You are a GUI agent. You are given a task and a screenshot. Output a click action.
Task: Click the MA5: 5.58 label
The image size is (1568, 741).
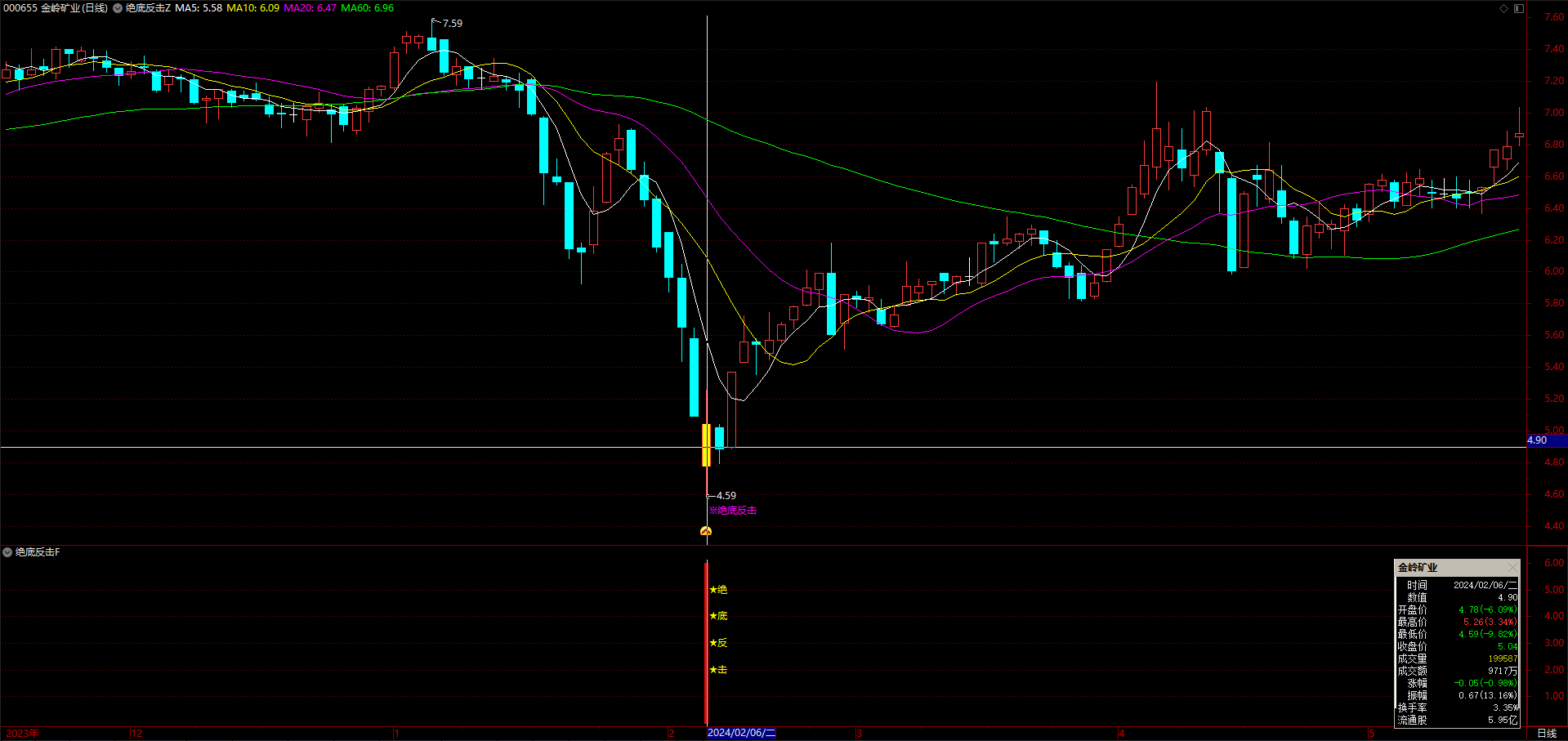tap(199, 8)
